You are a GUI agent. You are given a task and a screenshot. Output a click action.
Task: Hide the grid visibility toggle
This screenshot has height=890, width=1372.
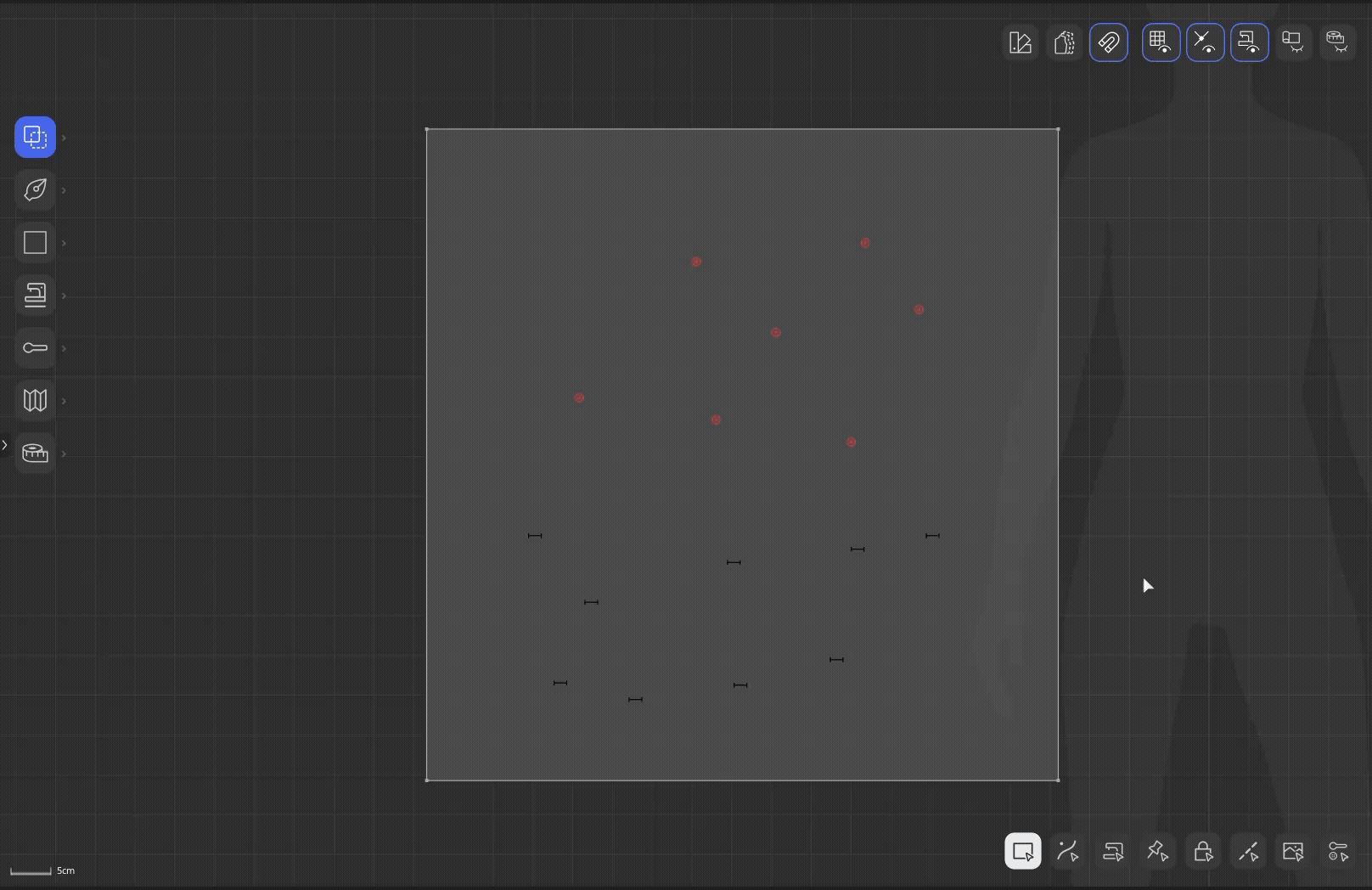click(x=1161, y=42)
